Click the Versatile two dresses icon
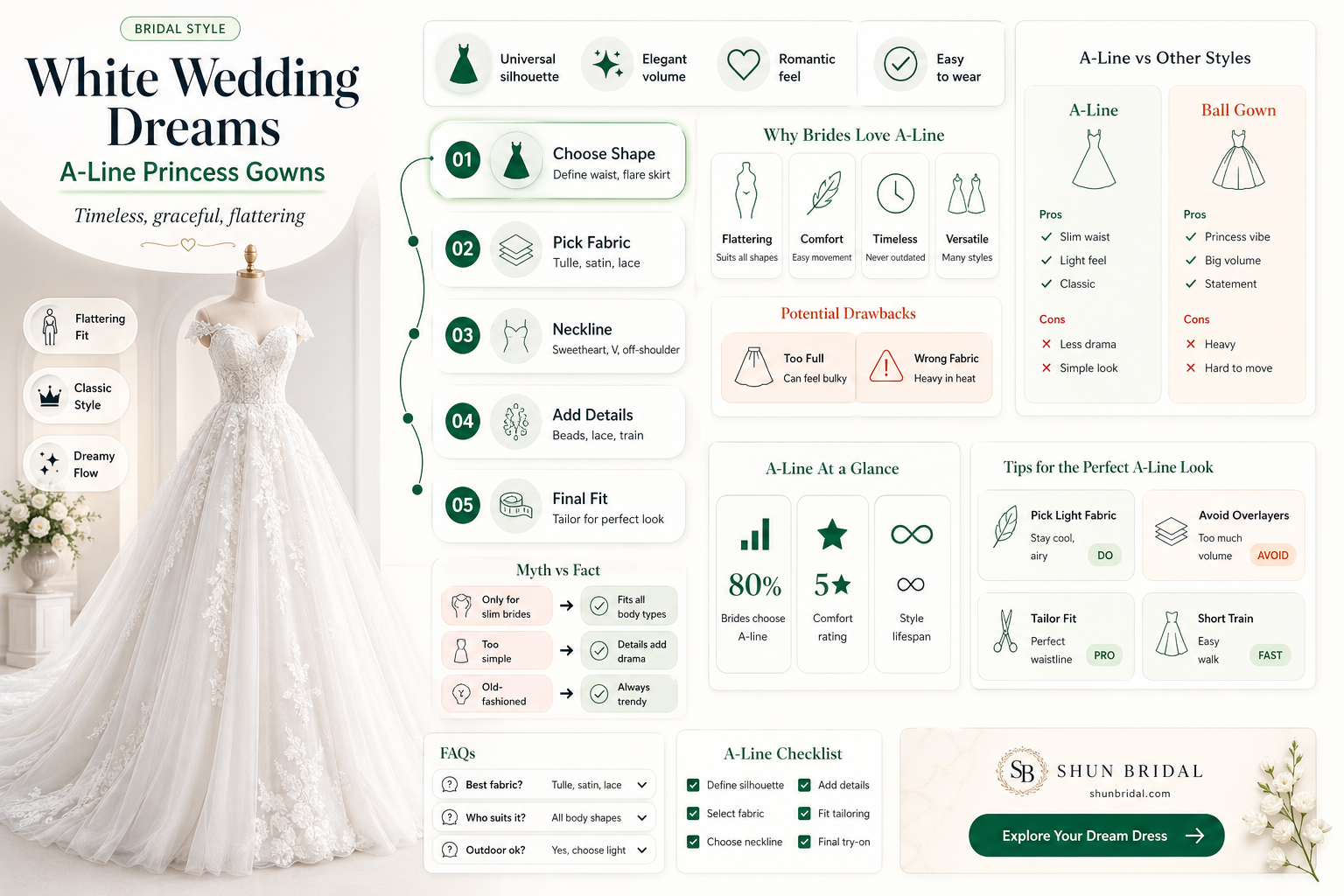Screen dimensions: 1344x896 pyautogui.click(x=967, y=193)
